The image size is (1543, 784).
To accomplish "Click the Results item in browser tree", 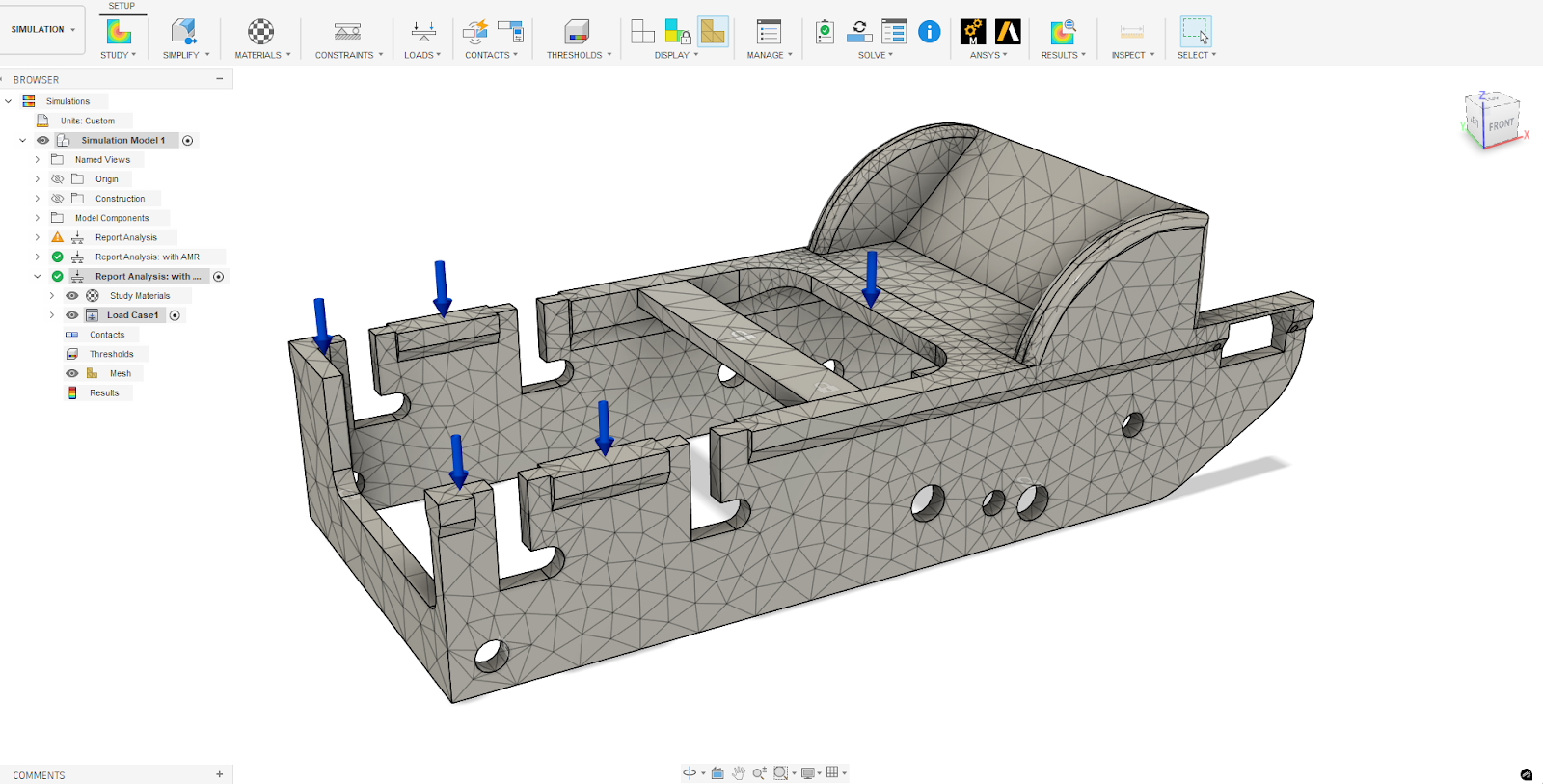I will [x=104, y=393].
